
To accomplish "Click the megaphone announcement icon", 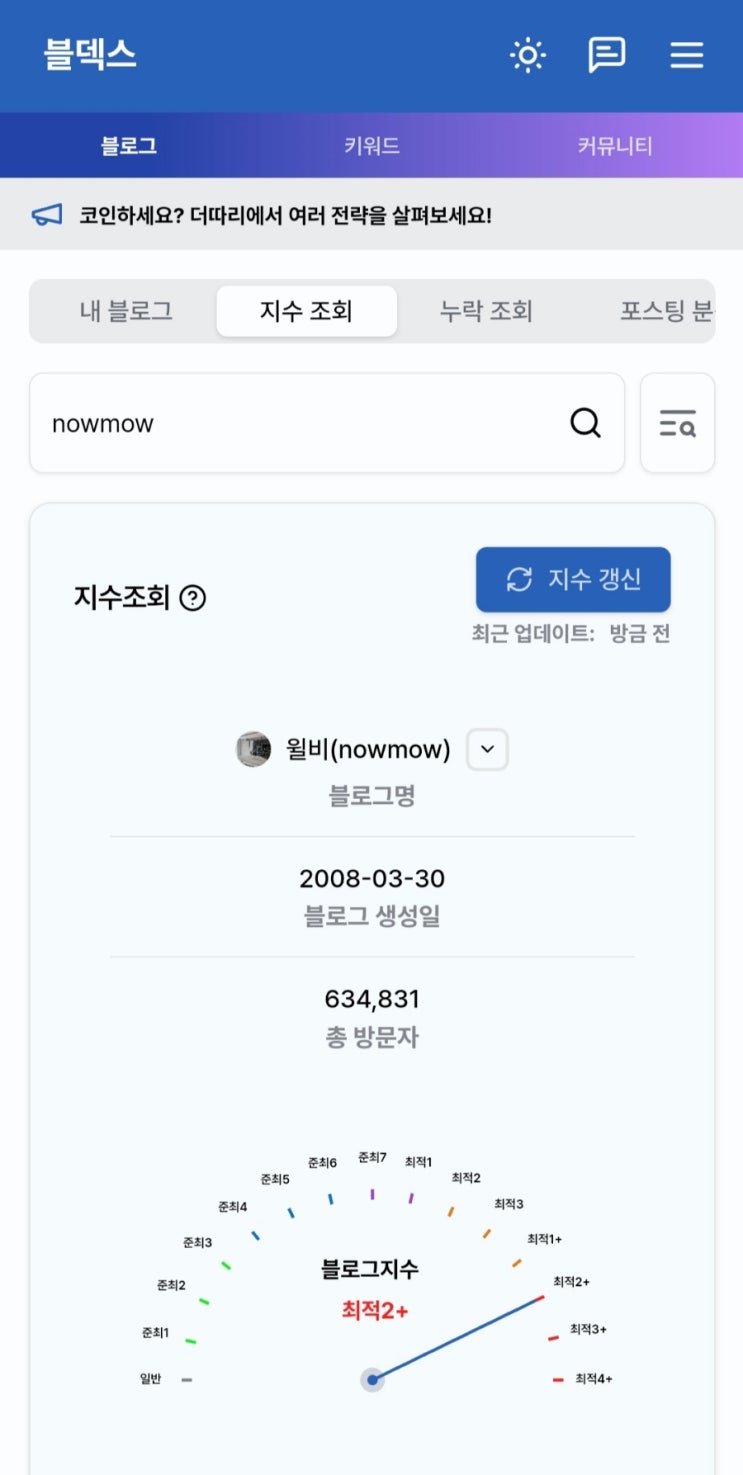I will pyautogui.click(x=47, y=215).
